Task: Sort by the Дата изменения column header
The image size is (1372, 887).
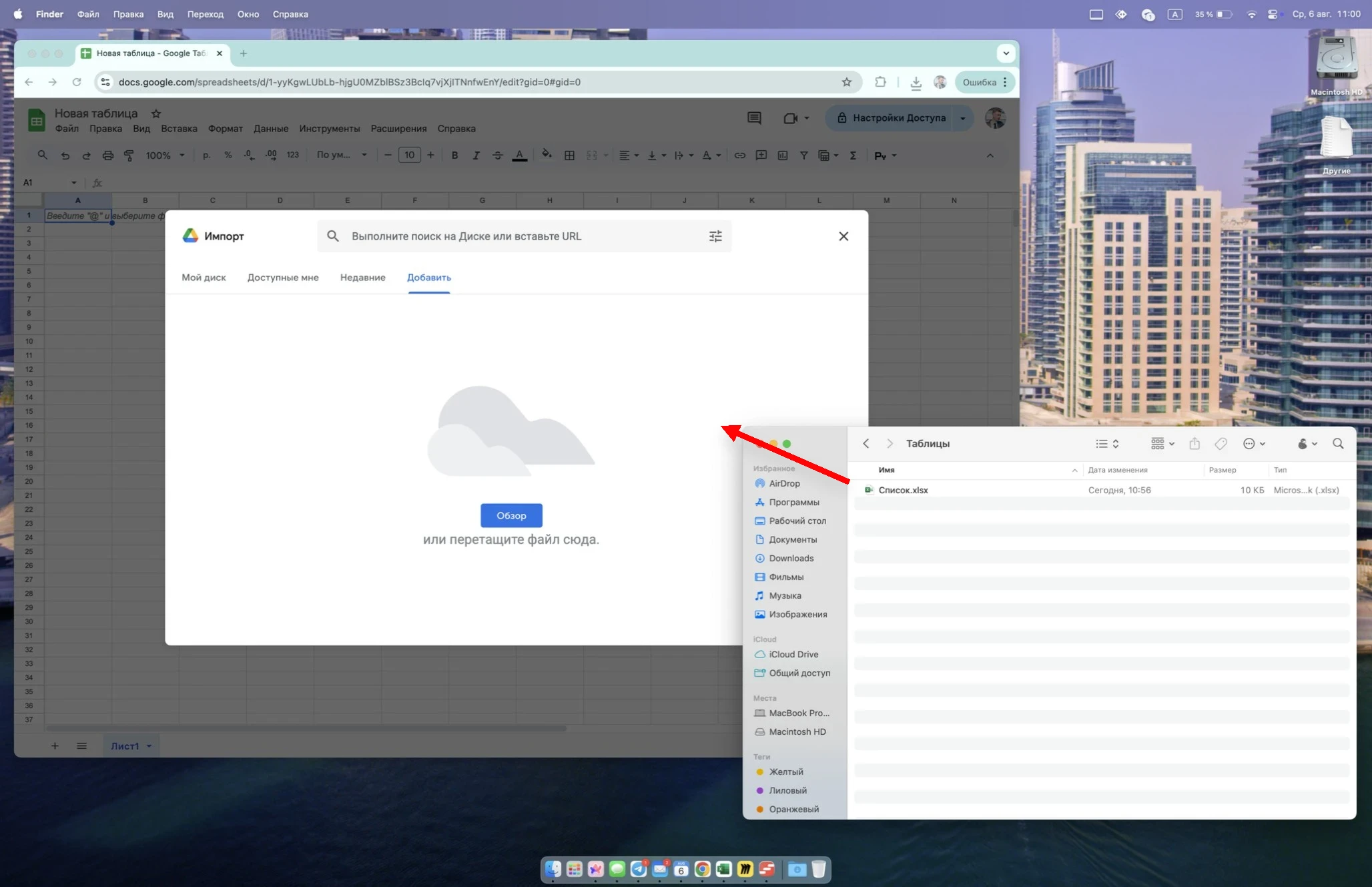Action: pos(1118,470)
